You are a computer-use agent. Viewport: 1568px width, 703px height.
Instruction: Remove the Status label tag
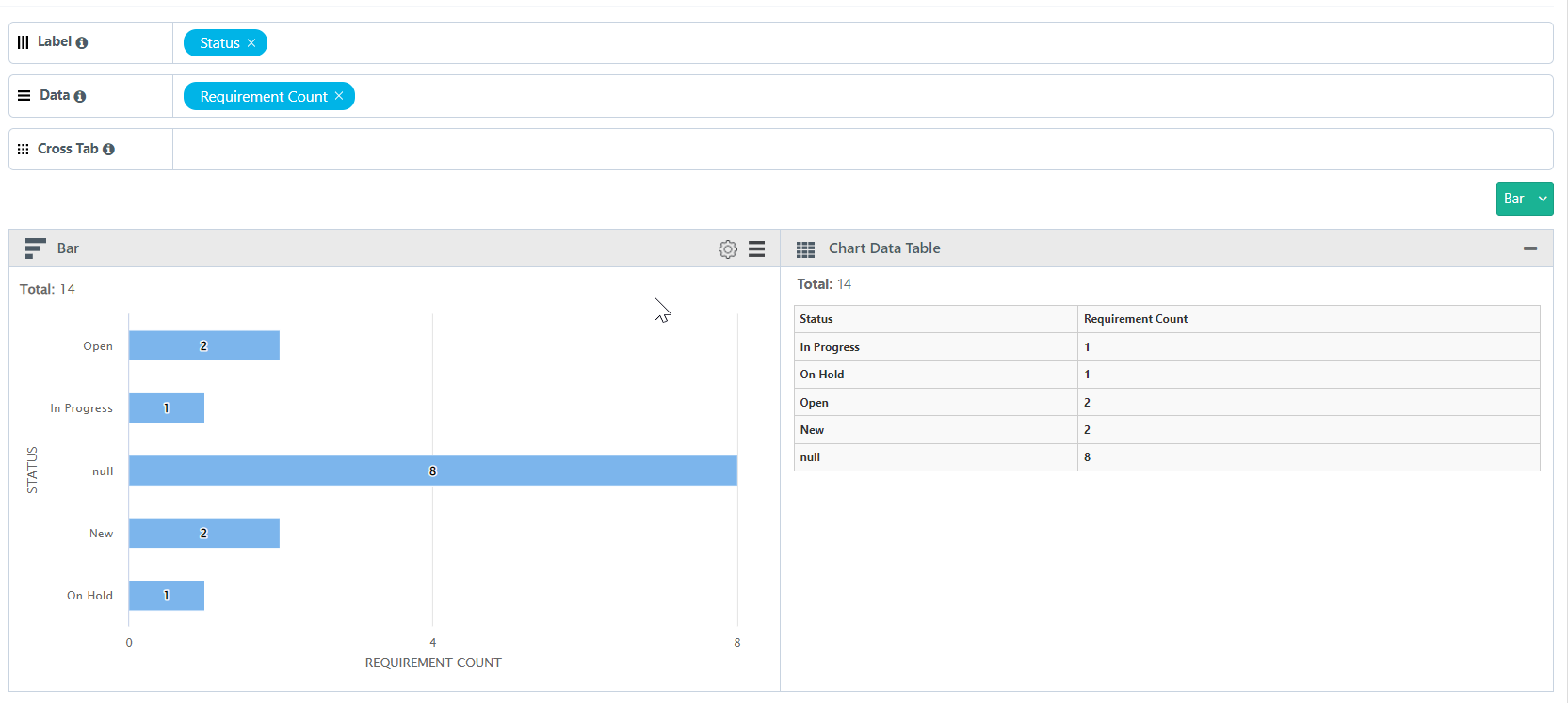pyautogui.click(x=251, y=43)
